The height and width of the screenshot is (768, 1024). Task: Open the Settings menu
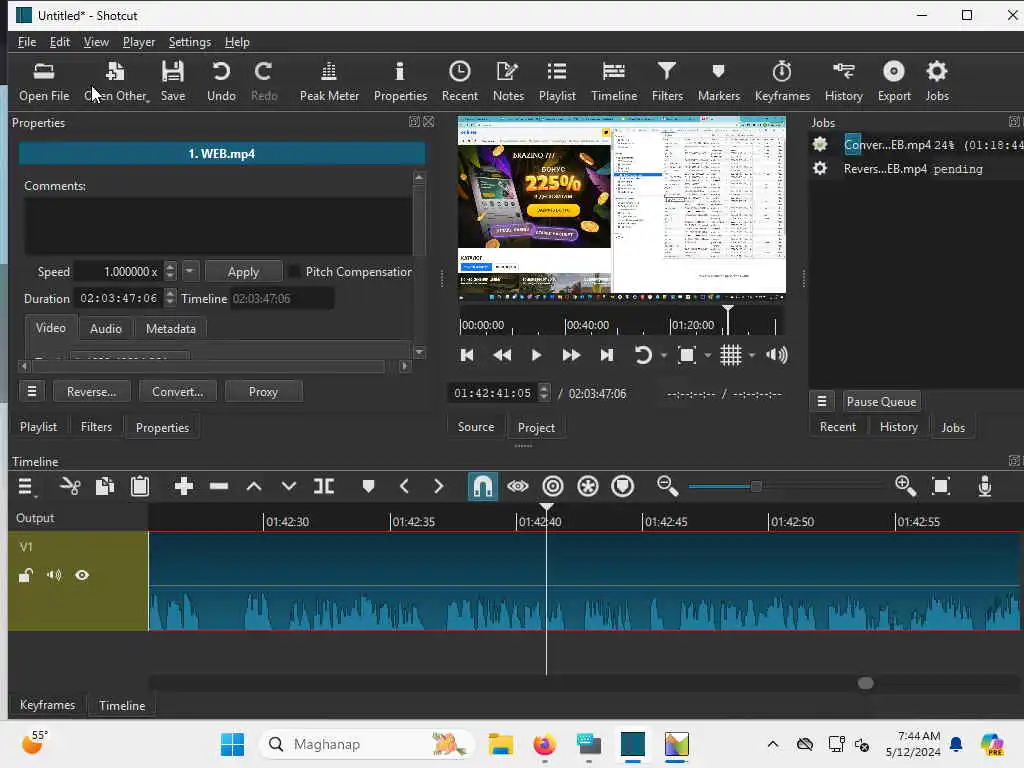[x=189, y=42]
